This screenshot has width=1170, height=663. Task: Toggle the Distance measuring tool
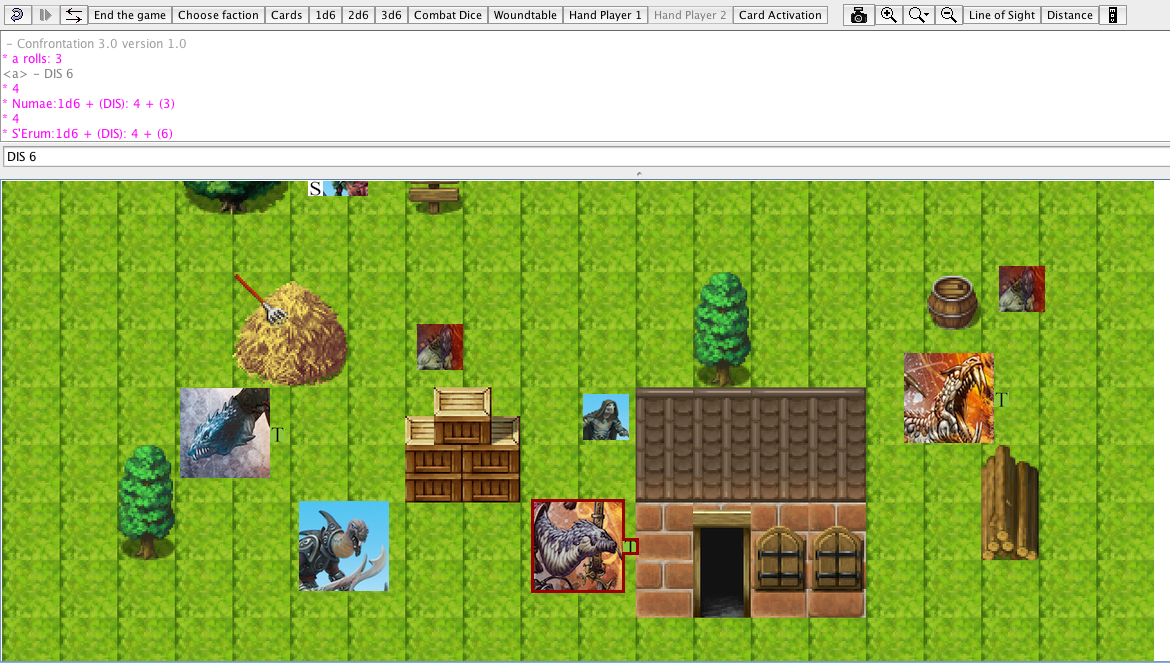coord(1069,15)
